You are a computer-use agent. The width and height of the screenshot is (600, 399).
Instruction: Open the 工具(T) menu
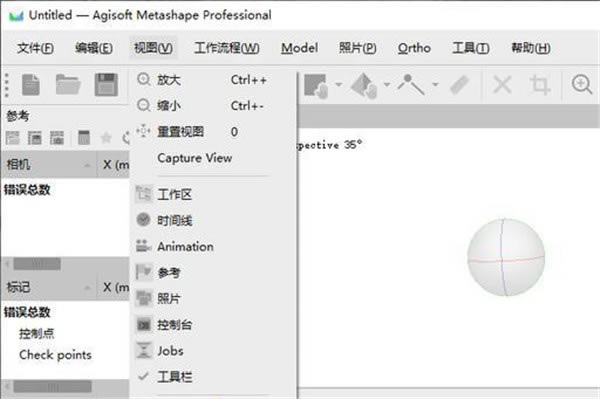point(471,48)
